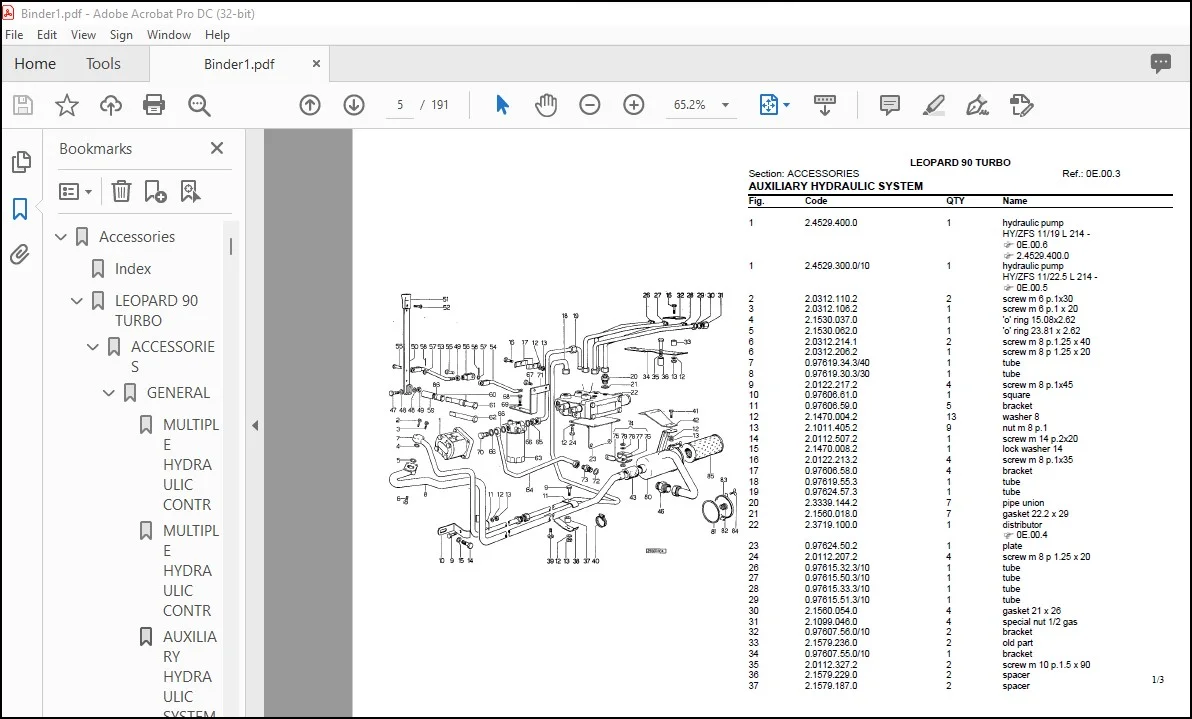Open the Sign document pen tool
The image size is (1192, 719).
point(978,105)
